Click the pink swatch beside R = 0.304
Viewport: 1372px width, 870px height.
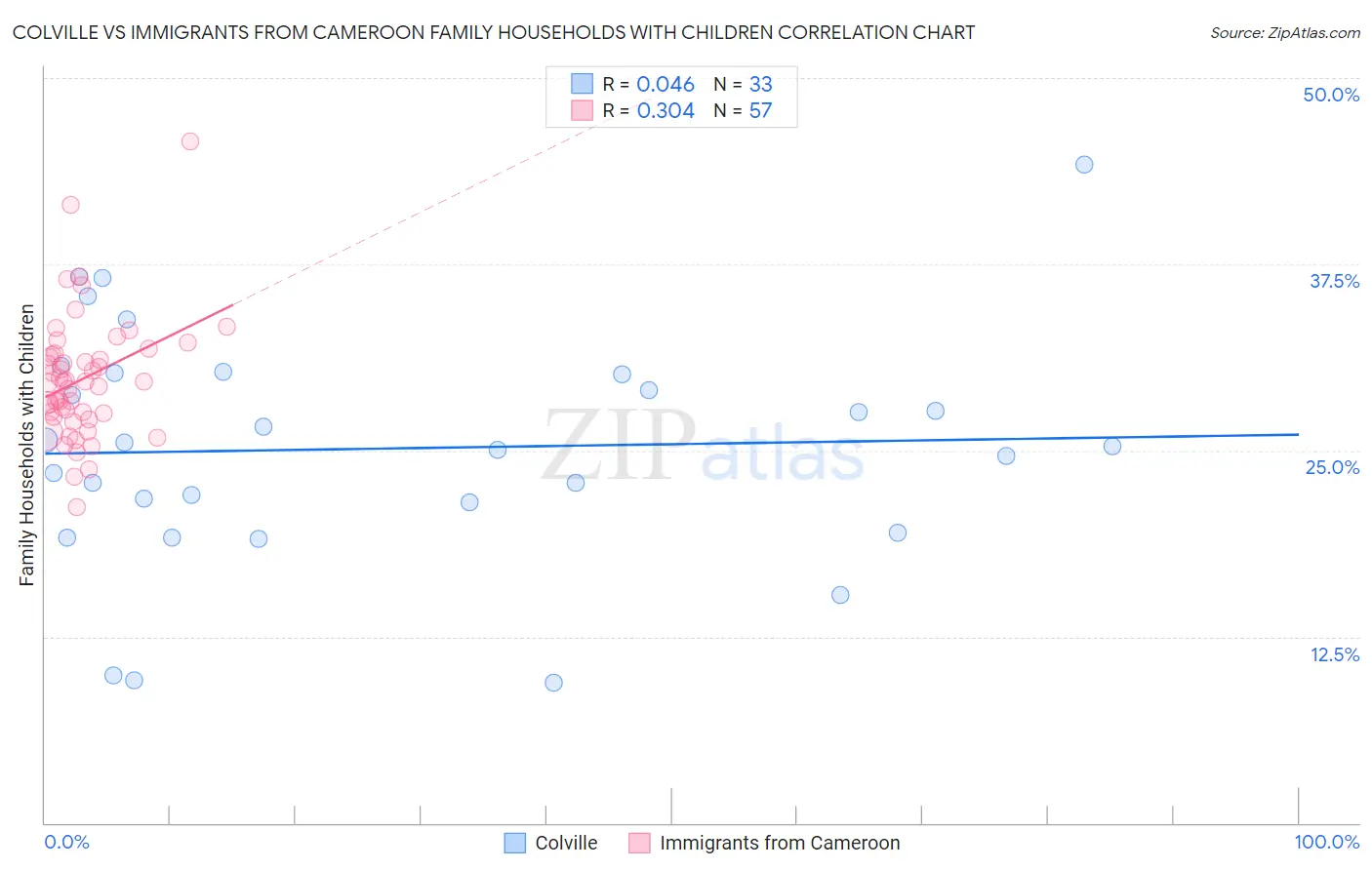[x=582, y=110]
